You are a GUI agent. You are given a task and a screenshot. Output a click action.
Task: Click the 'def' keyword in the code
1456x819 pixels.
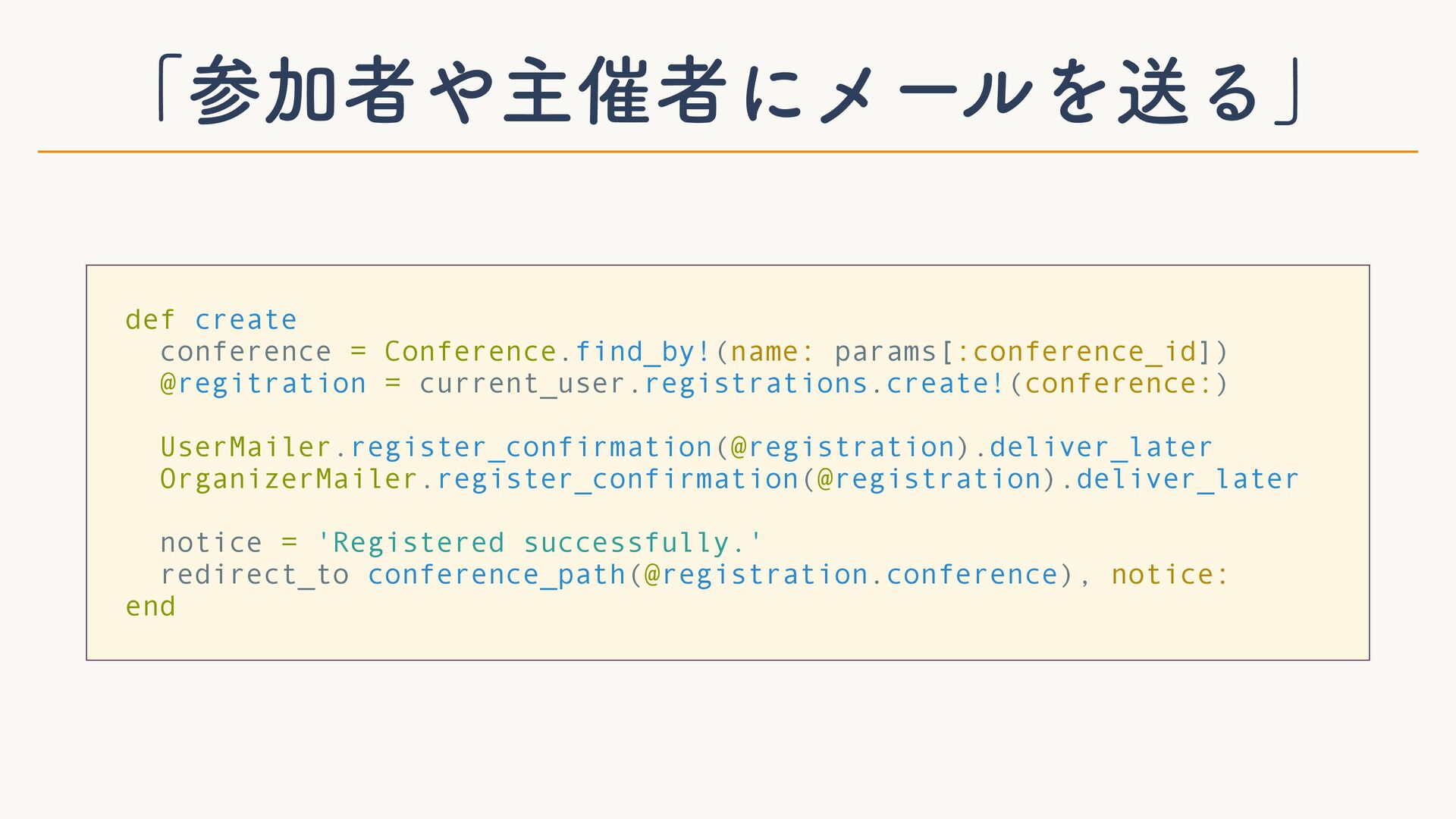pos(150,320)
